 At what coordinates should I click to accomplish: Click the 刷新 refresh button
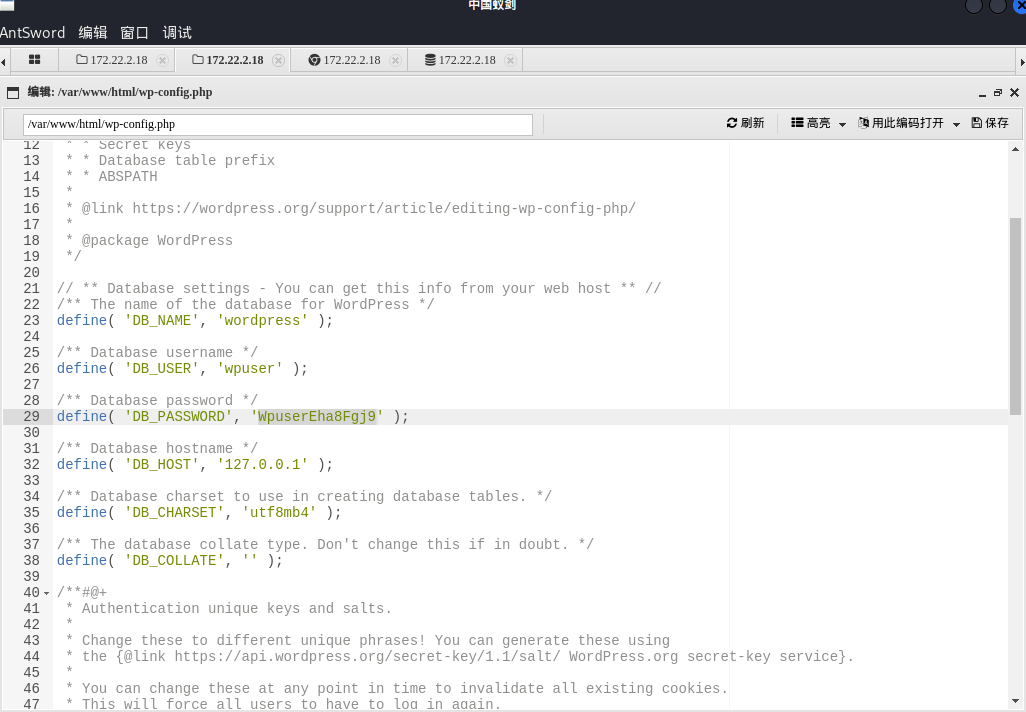tap(745, 123)
